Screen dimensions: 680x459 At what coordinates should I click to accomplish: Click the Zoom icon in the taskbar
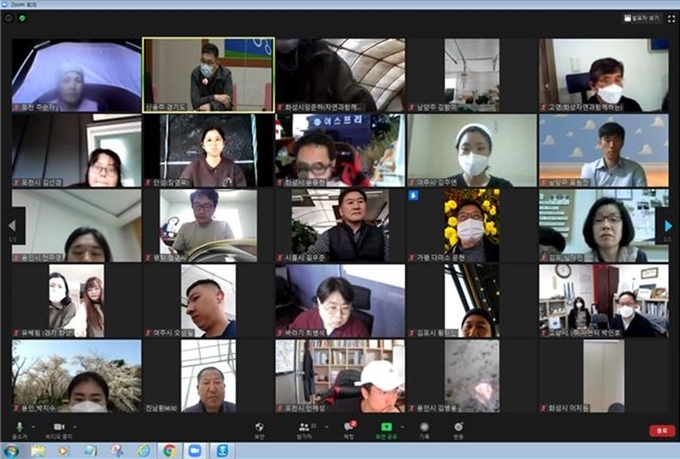coord(195,451)
